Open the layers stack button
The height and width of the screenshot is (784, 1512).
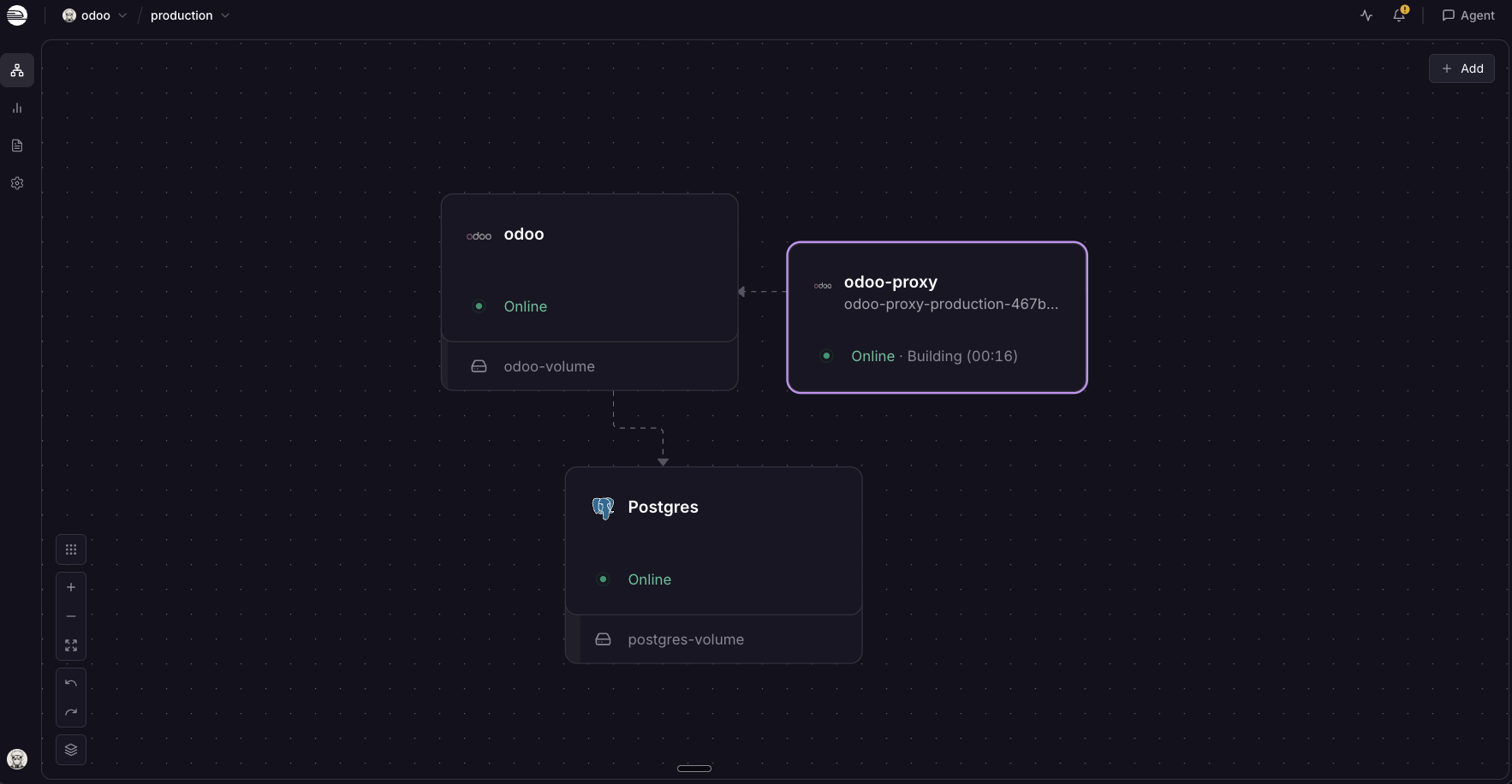click(x=71, y=750)
